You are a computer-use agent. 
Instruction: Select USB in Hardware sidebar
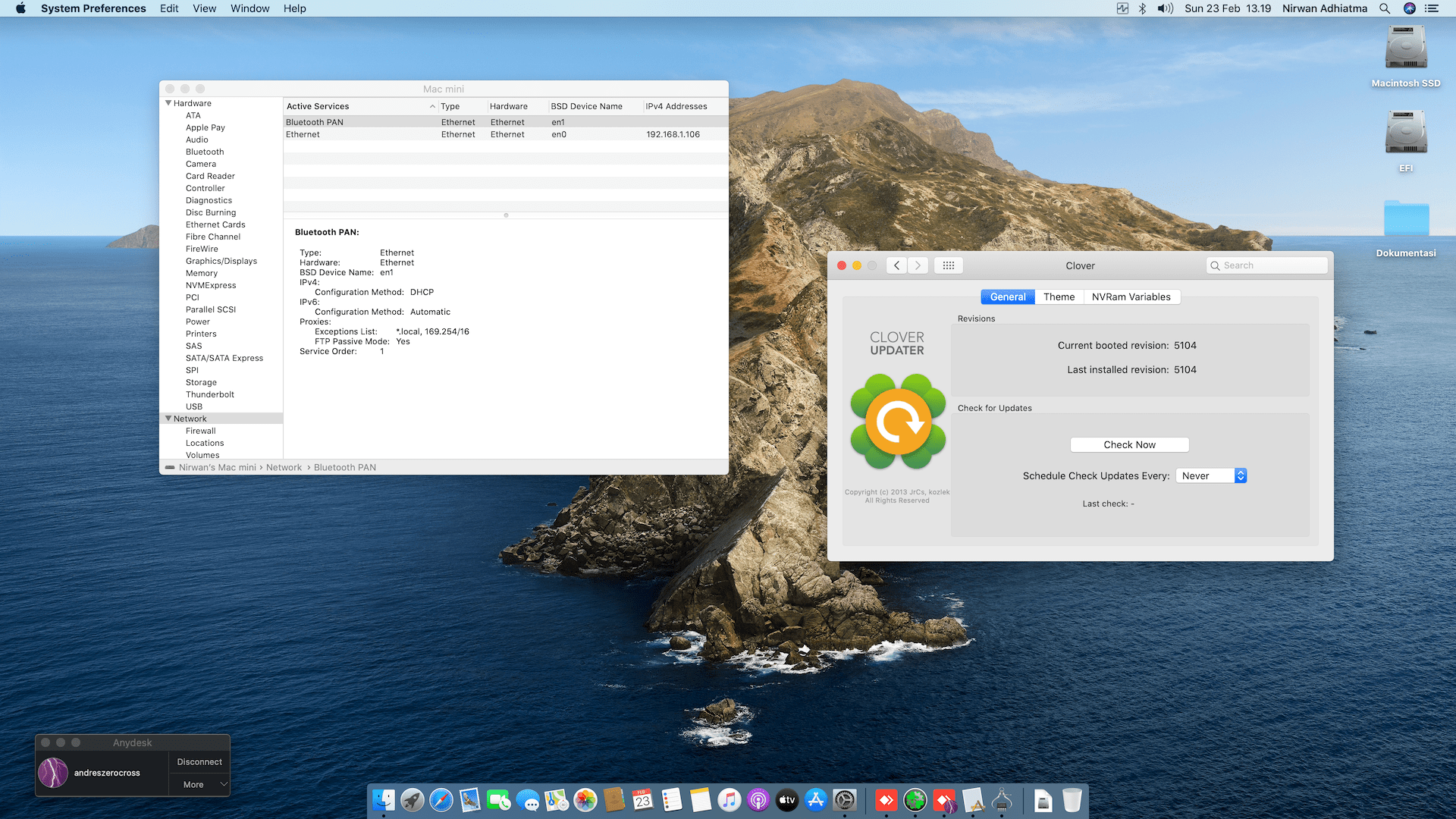[x=194, y=406]
